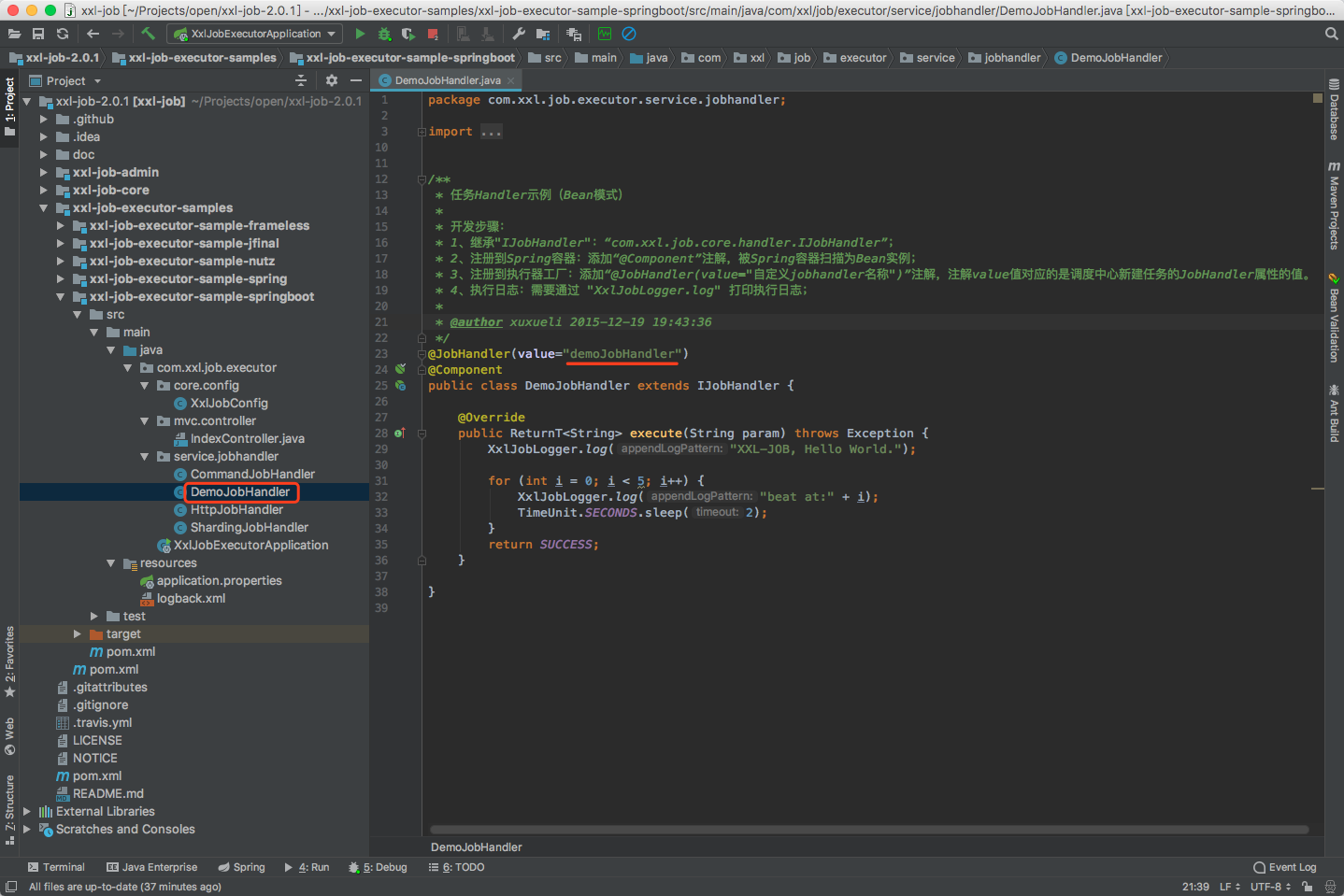
Task: Switch to the DemoJobHandler.java editor tab
Action: point(448,80)
